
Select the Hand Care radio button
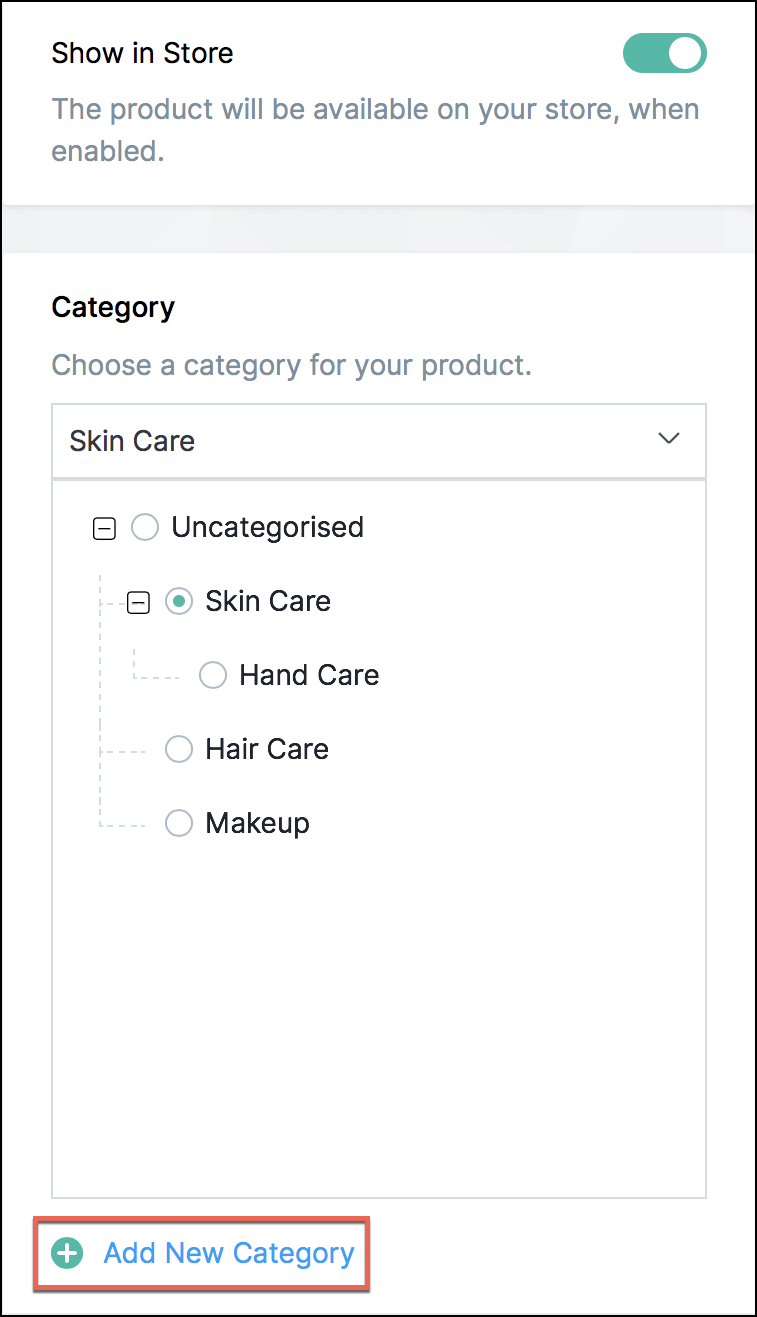click(x=213, y=675)
